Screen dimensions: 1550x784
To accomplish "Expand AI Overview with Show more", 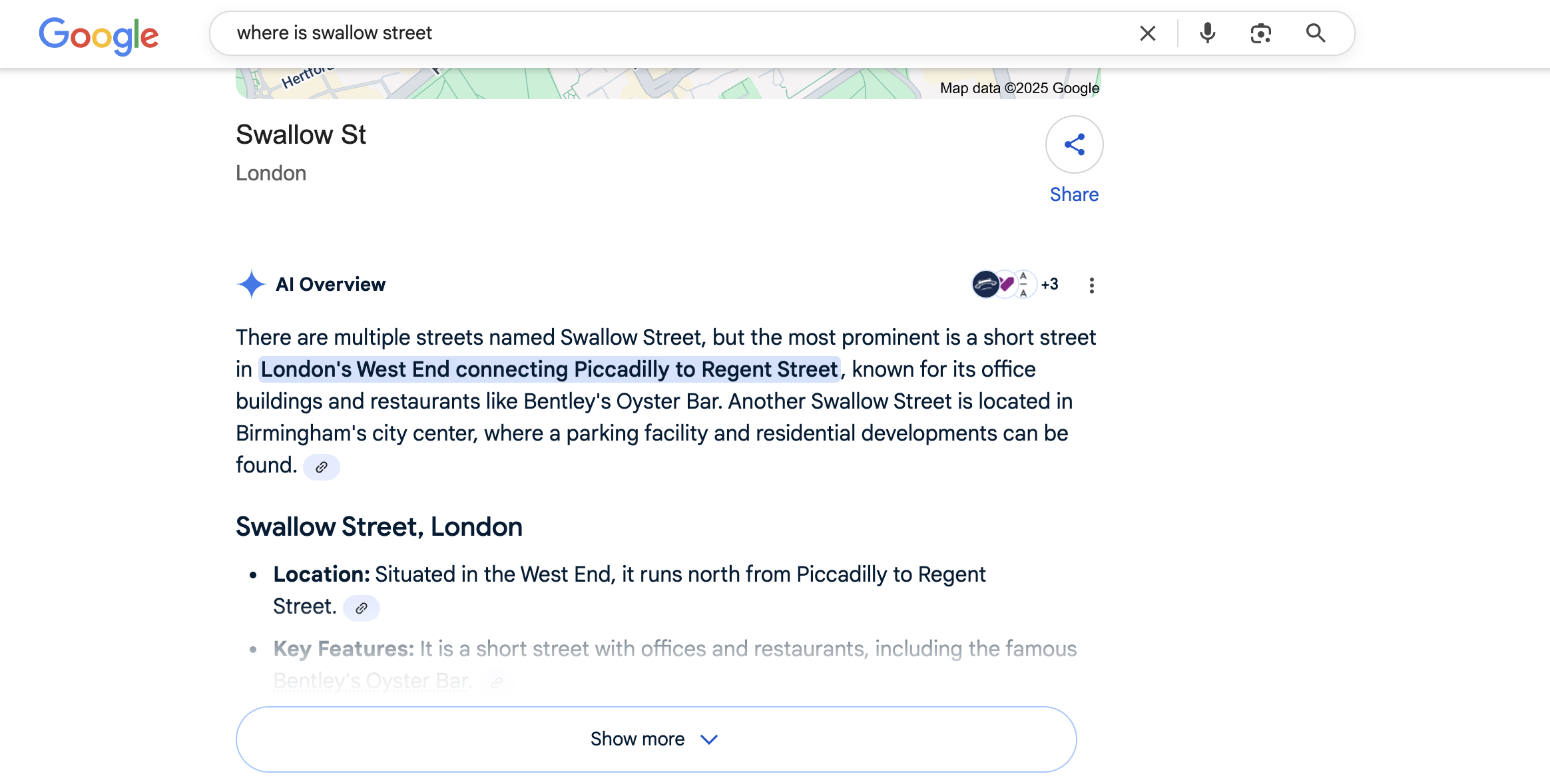I will [637, 739].
